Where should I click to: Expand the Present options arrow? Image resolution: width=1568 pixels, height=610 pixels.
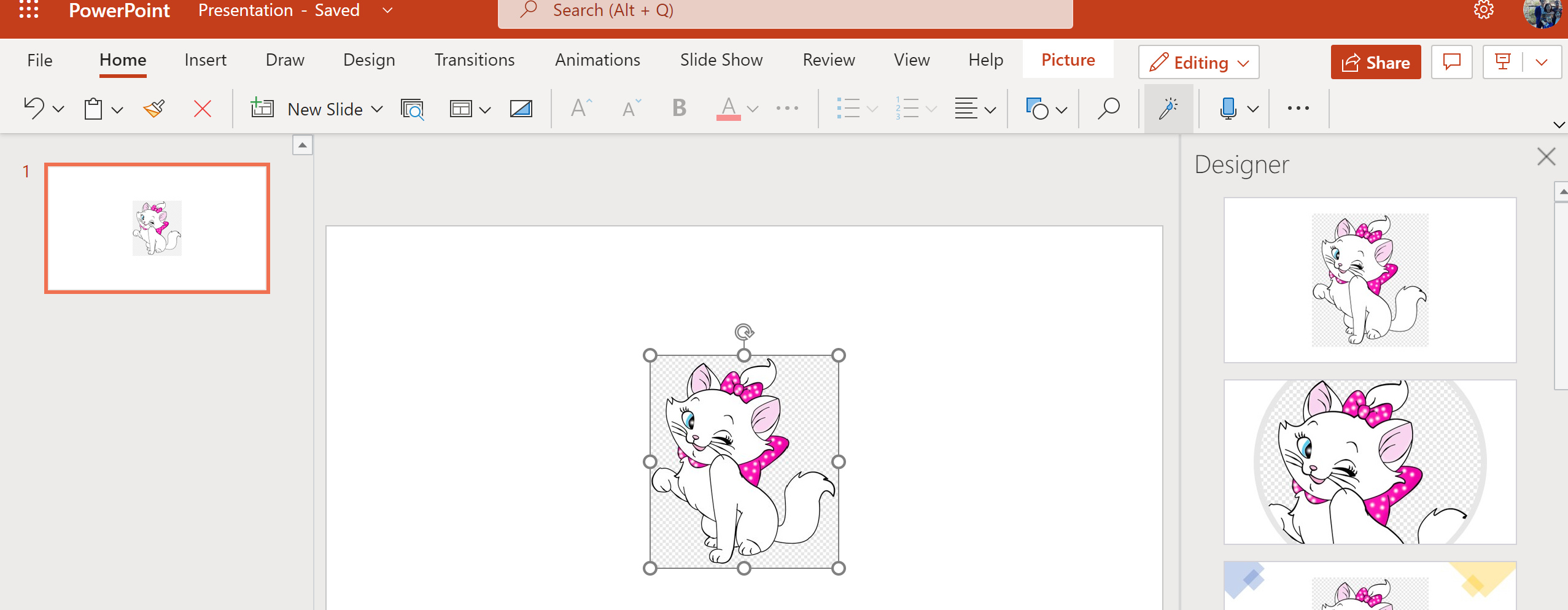coord(1542,62)
